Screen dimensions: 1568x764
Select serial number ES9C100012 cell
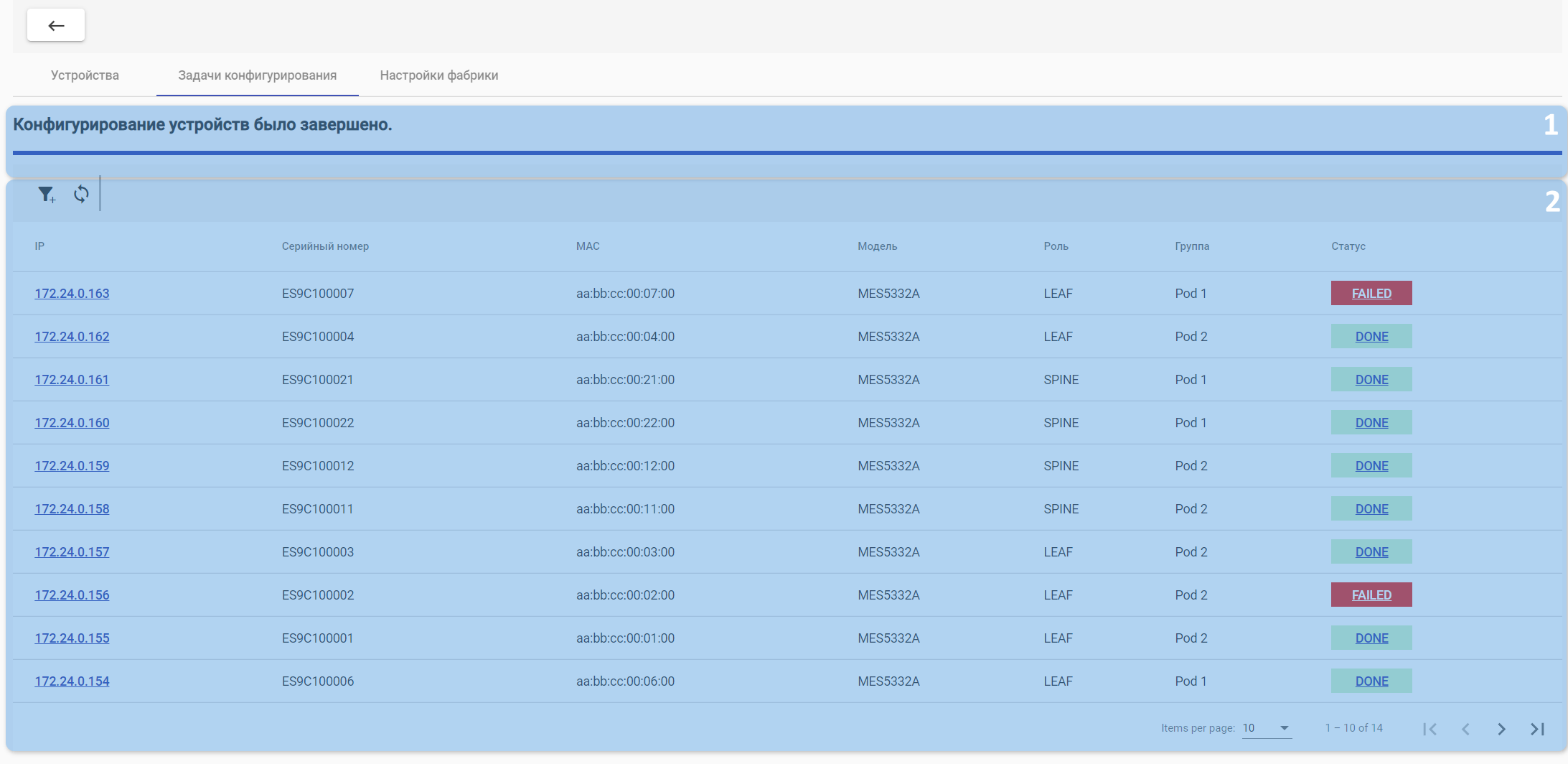(318, 466)
